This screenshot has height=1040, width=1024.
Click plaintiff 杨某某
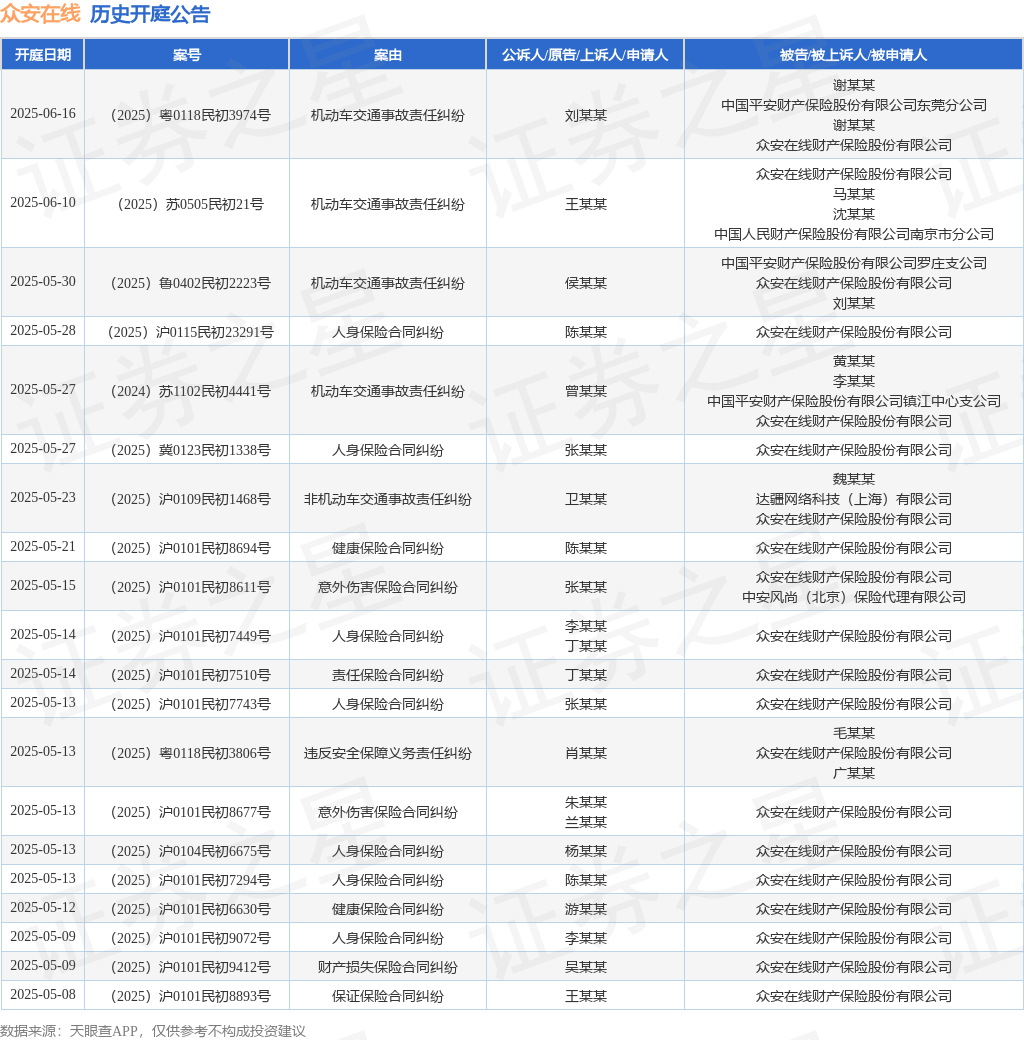point(586,852)
